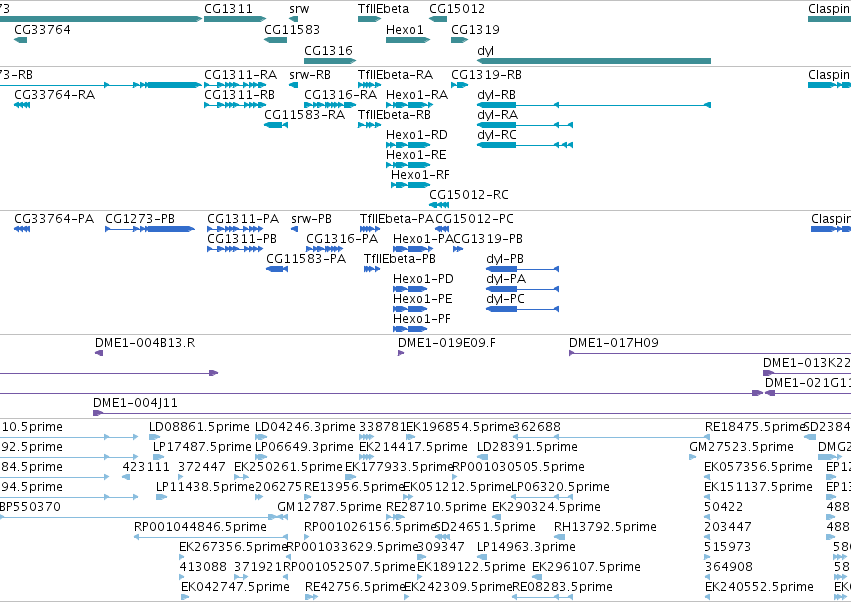Click the RE08283.5prime EST label
Image resolution: width=851 pixels, height=602 pixels.
coord(562,587)
